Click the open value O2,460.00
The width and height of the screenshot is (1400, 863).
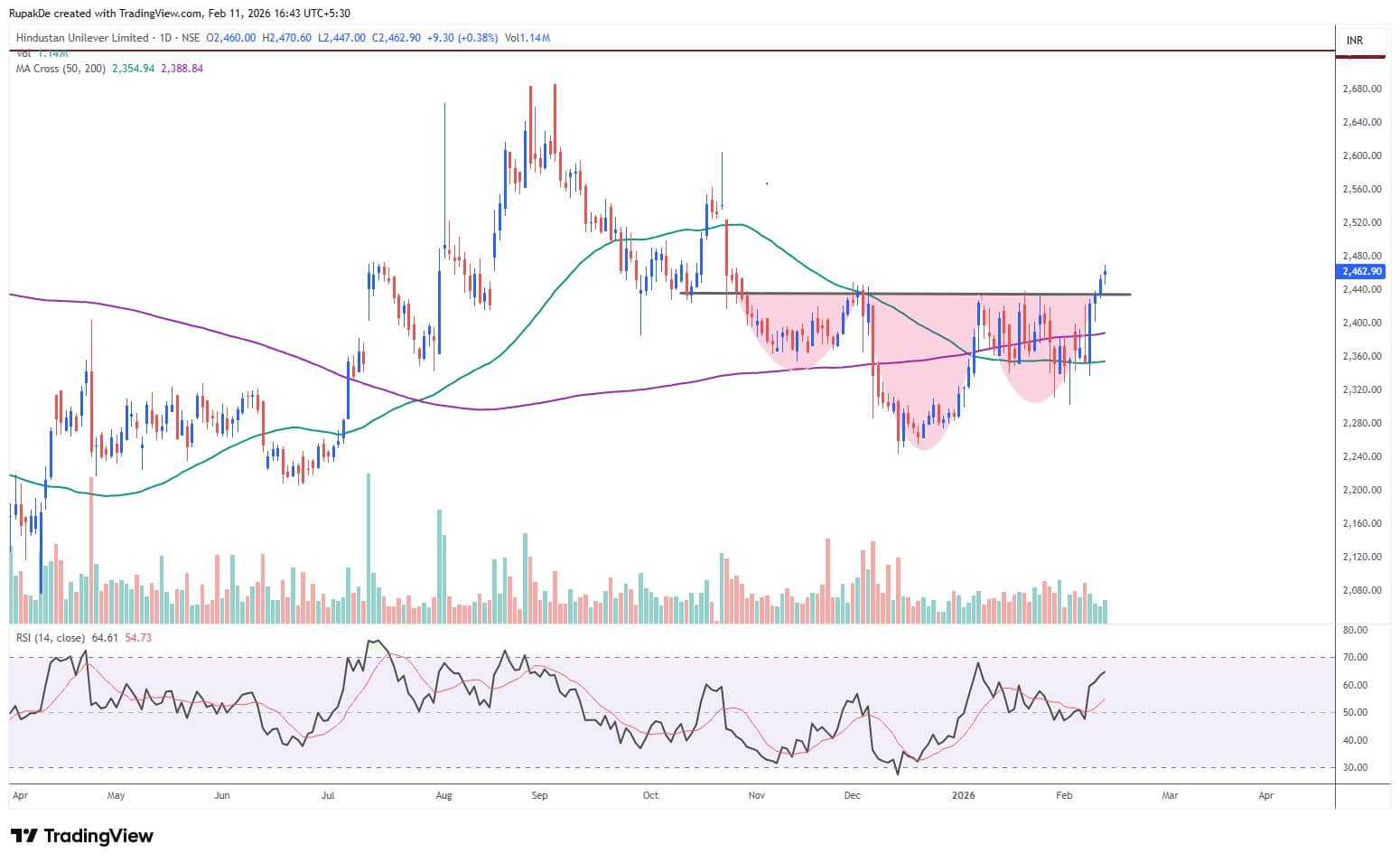coord(232,38)
